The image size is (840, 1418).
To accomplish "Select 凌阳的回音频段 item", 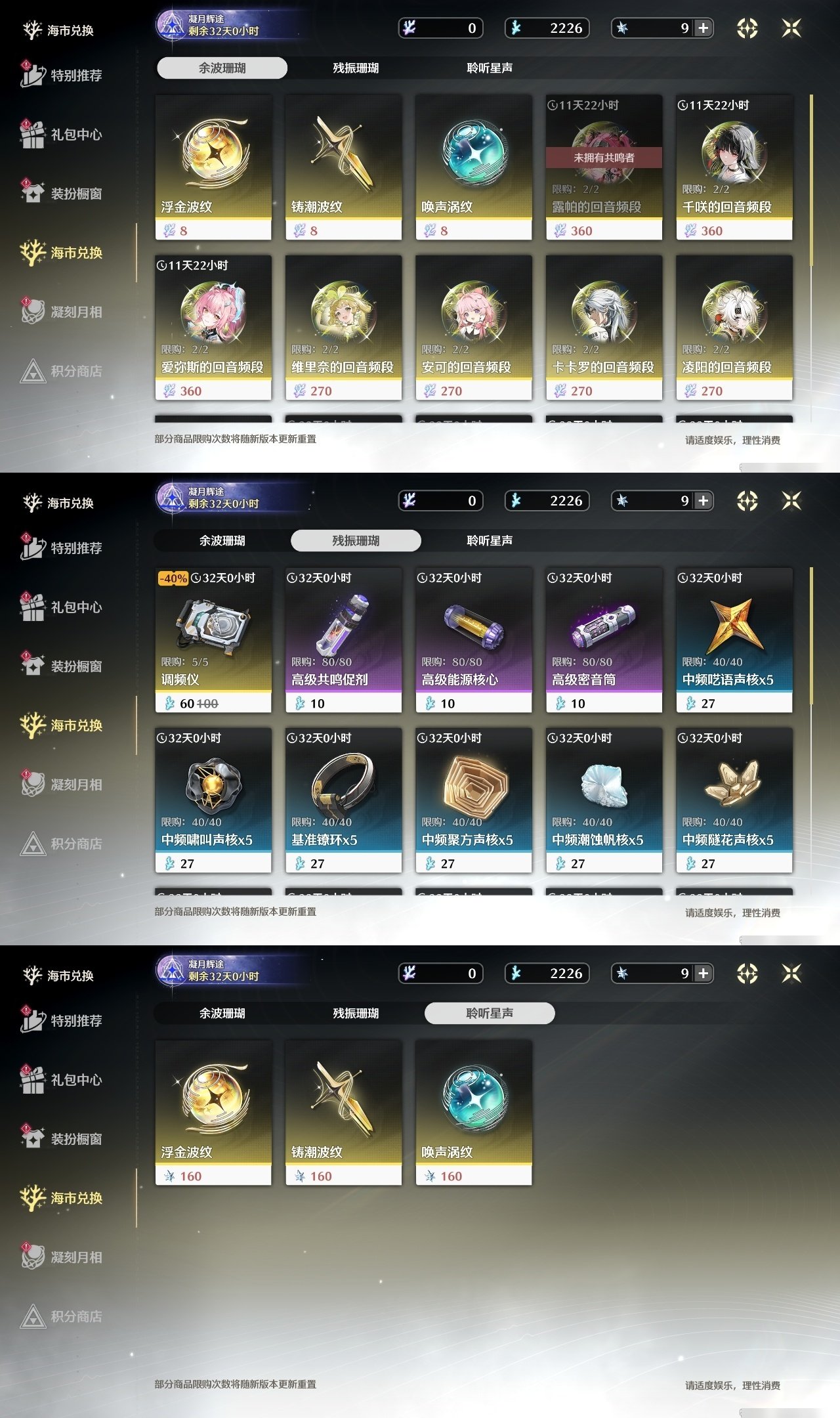I will click(734, 328).
